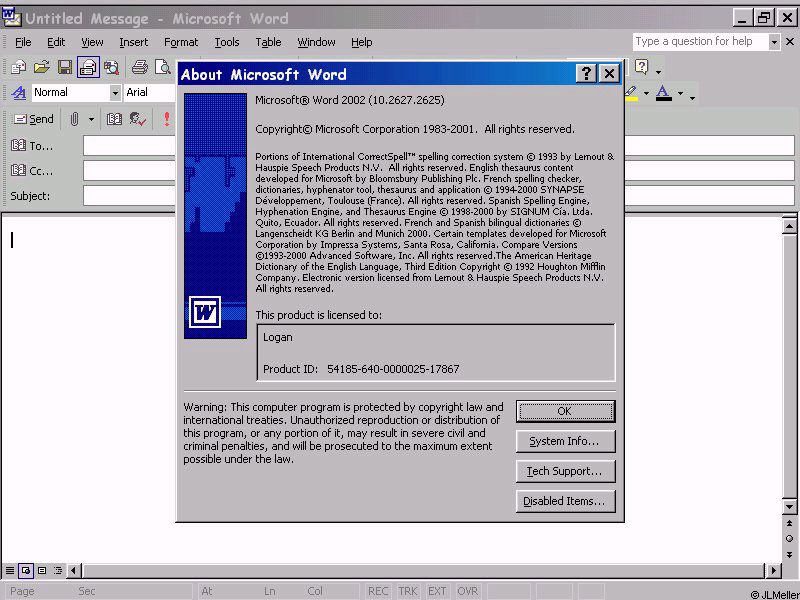Switch to Print Layout View button

(x=42, y=570)
